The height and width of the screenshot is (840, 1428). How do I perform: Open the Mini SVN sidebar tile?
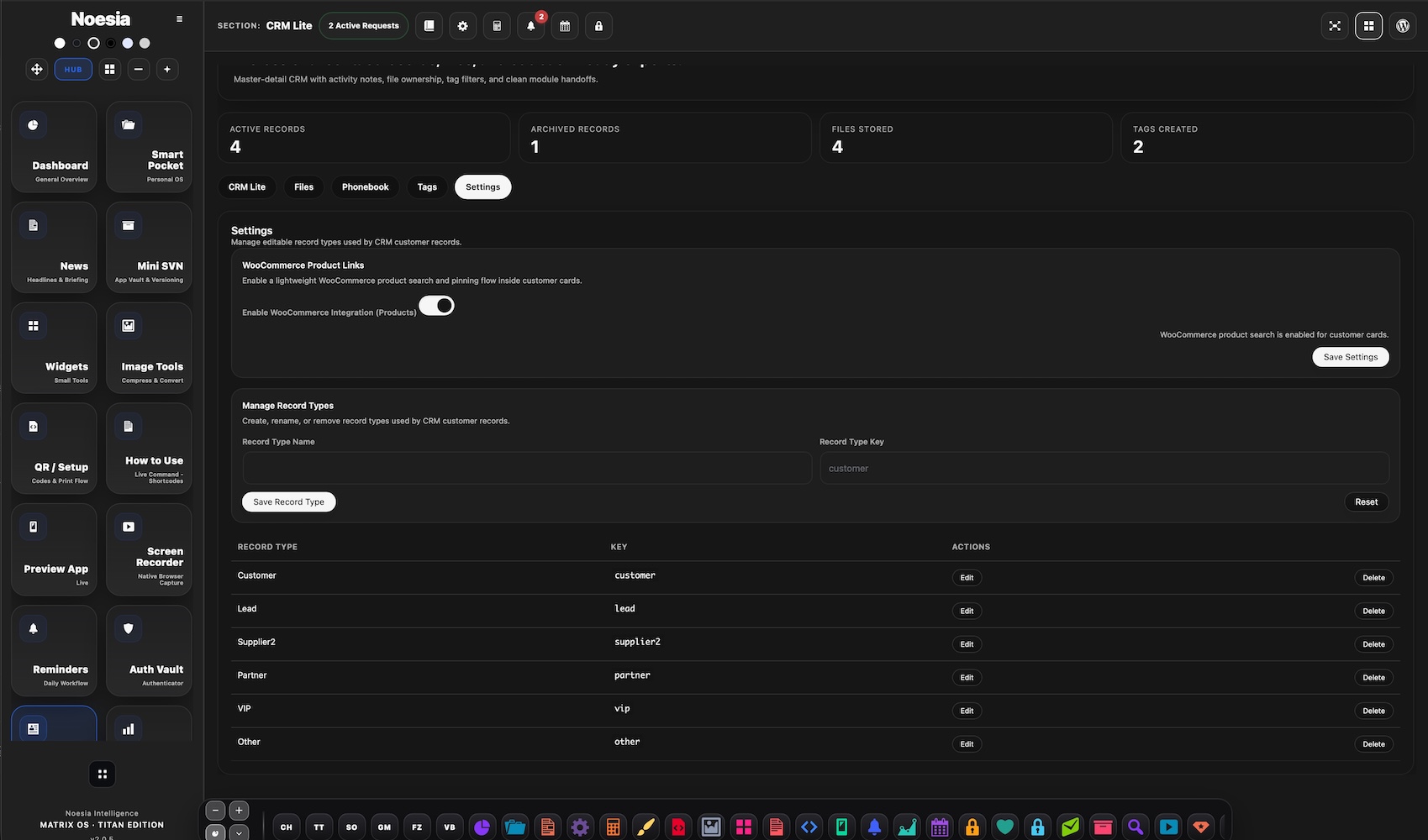click(149, 248)
